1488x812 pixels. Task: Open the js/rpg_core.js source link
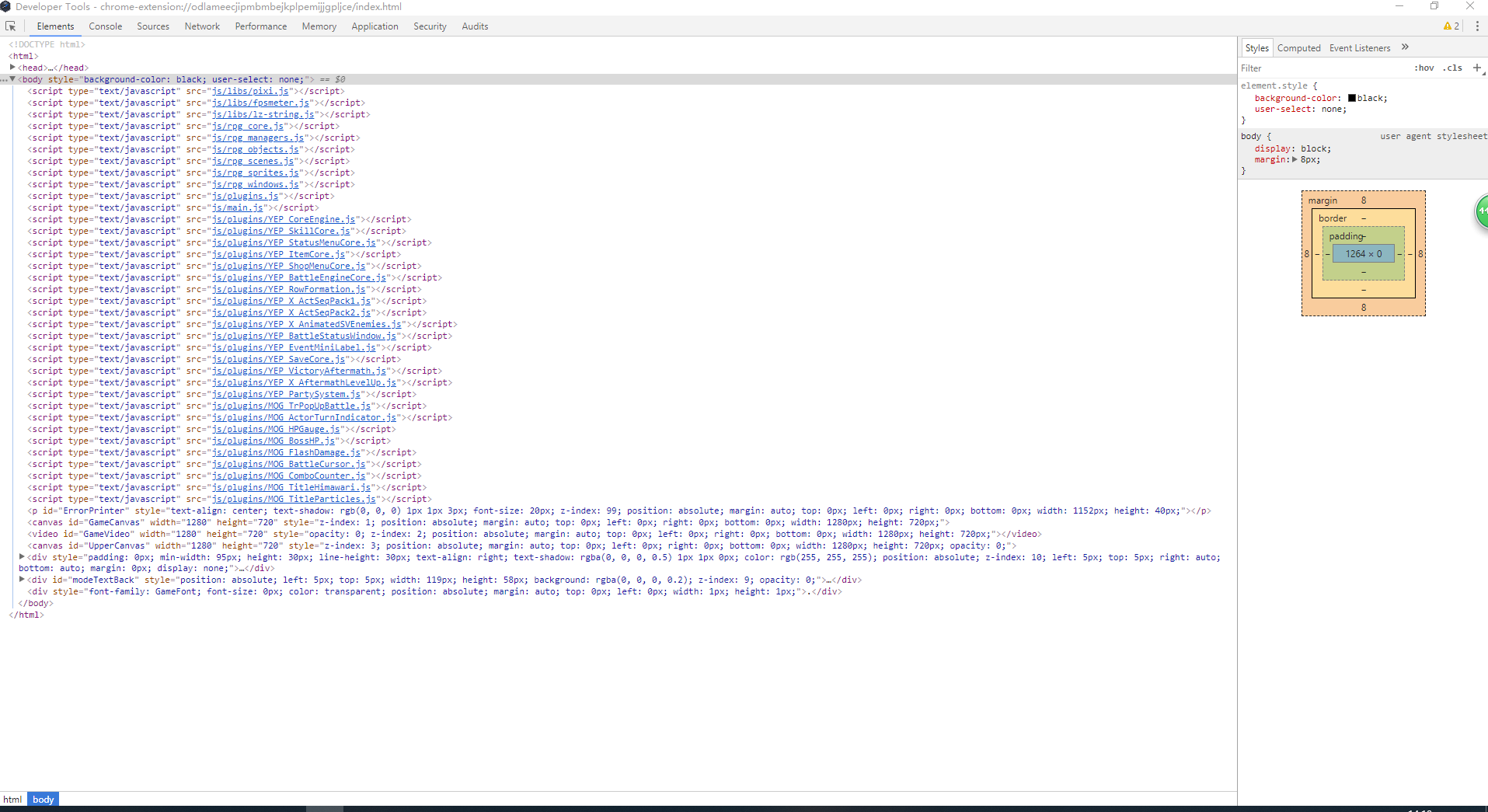(x=248, y=126)
